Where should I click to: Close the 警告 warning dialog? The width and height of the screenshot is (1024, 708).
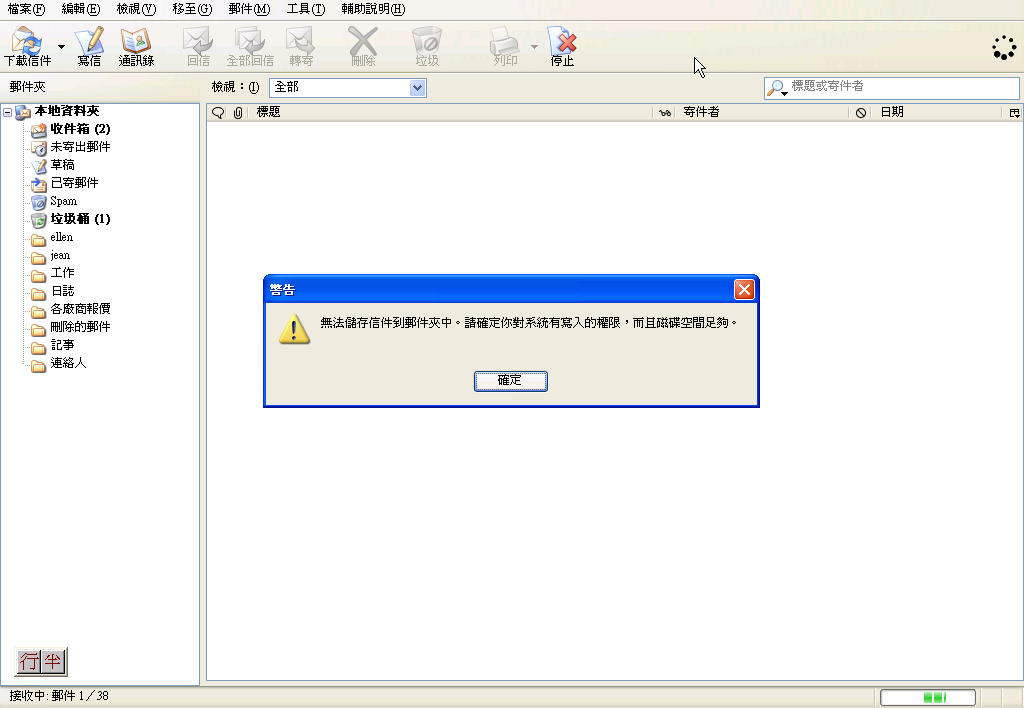click(x=744, y=289)
